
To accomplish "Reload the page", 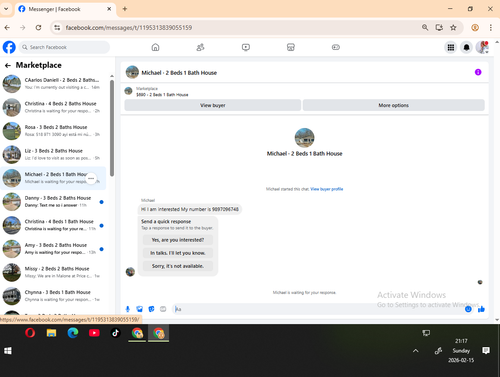I will coord(38,28).
